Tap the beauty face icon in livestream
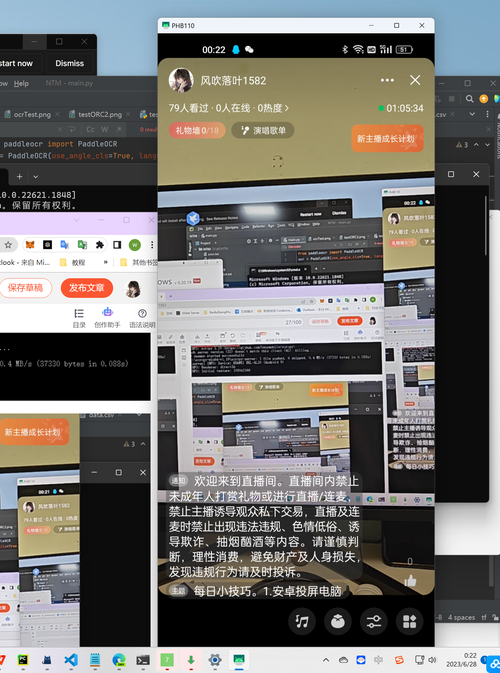500x673 pixels. point(338,621)
